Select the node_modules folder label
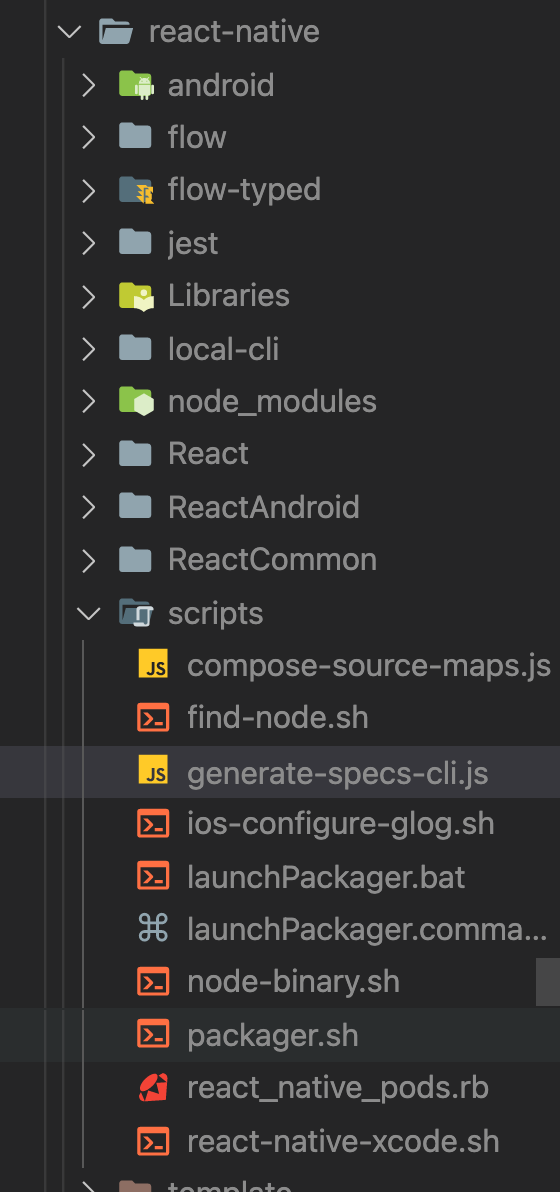This screenshot has width=560, height=1192. coord(272,401)
